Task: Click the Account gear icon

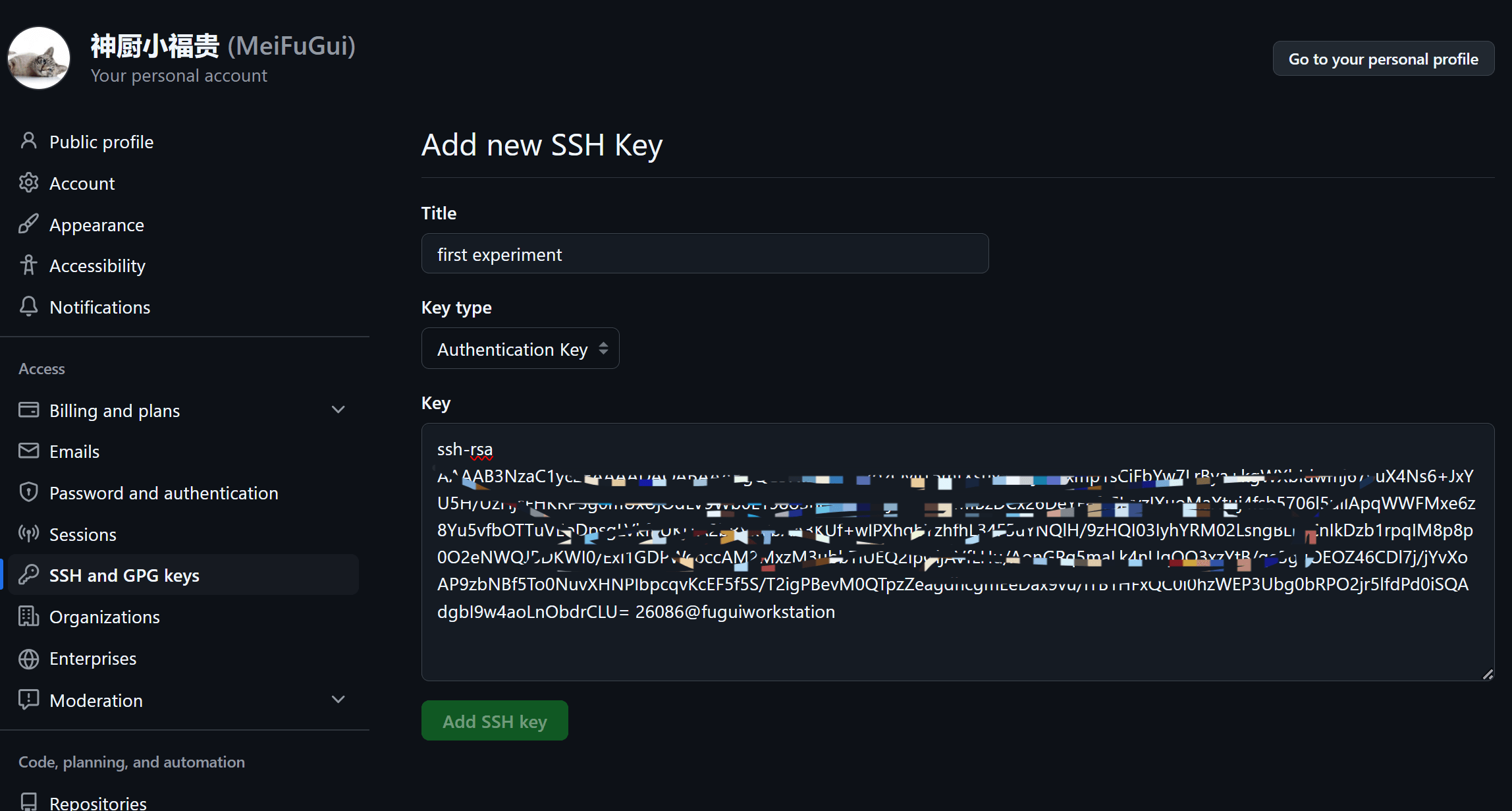Action: 28,182
